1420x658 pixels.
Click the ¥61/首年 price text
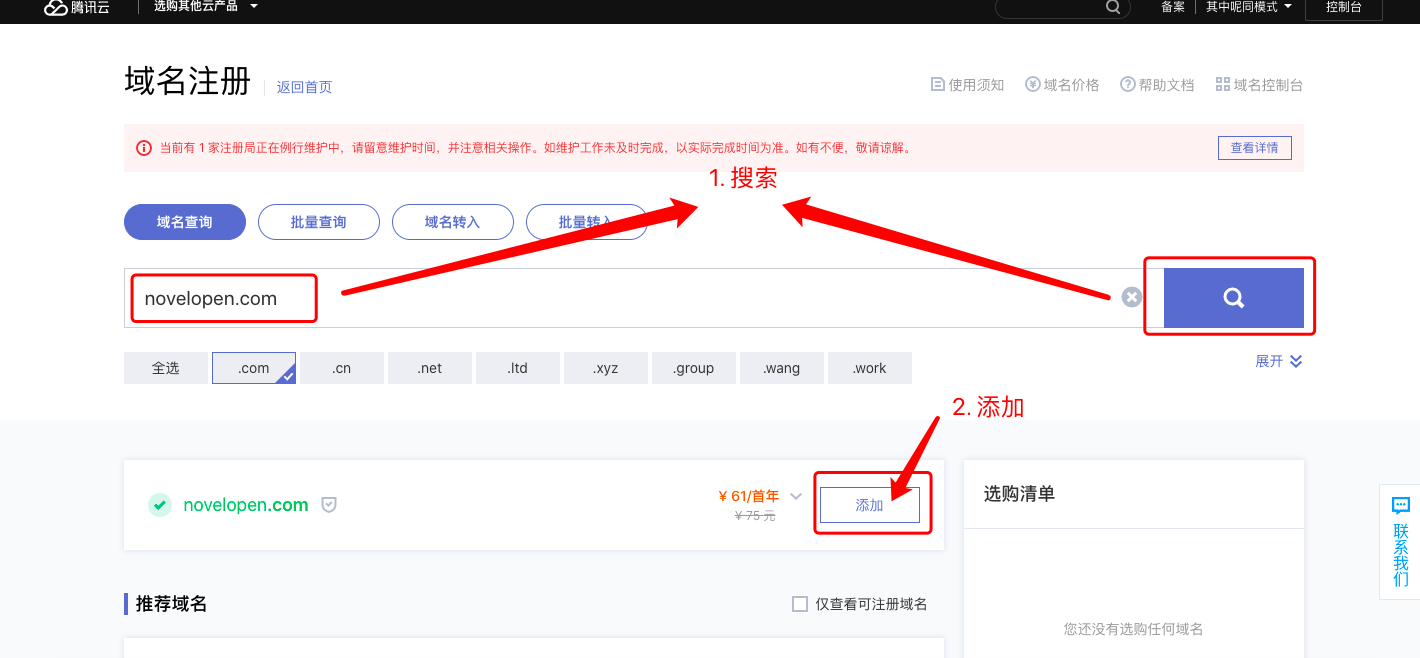[749, 496]
